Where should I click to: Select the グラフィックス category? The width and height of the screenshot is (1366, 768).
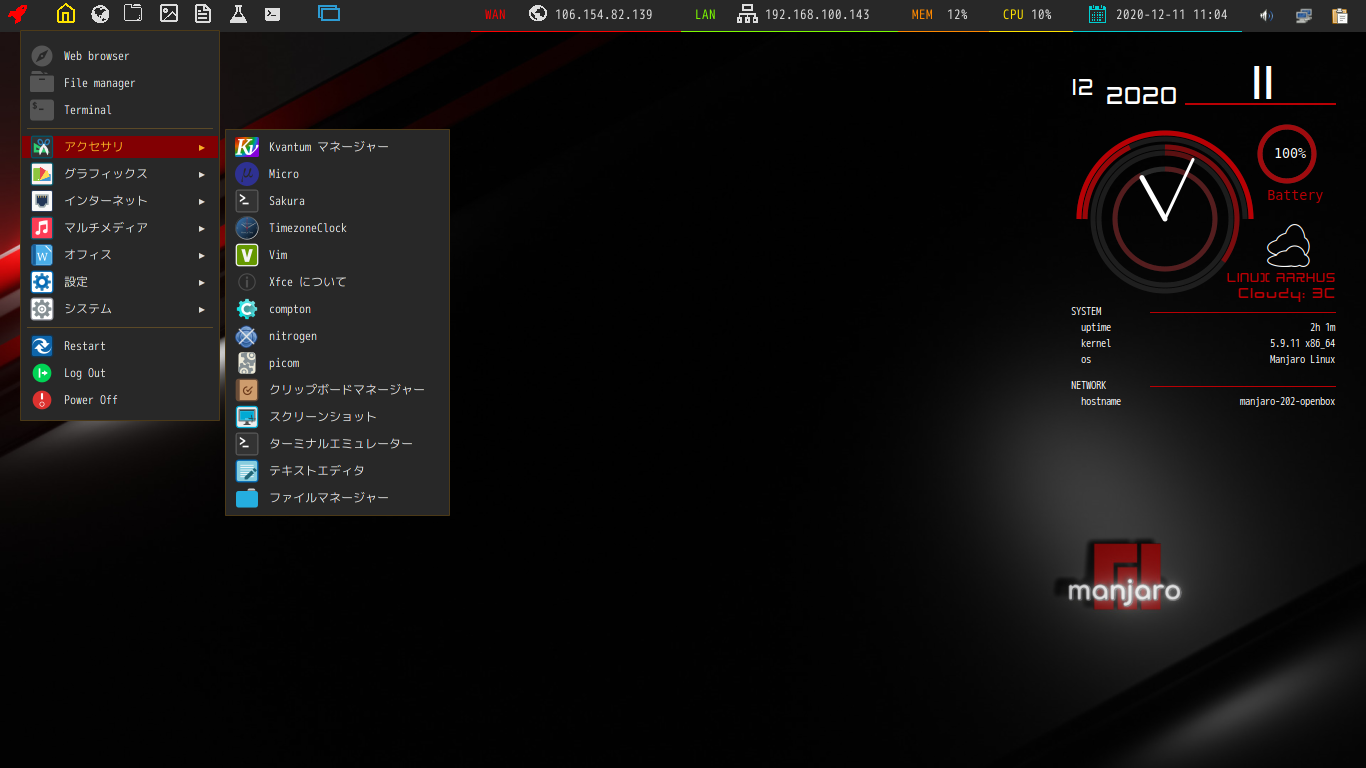[x=120, y=174]
